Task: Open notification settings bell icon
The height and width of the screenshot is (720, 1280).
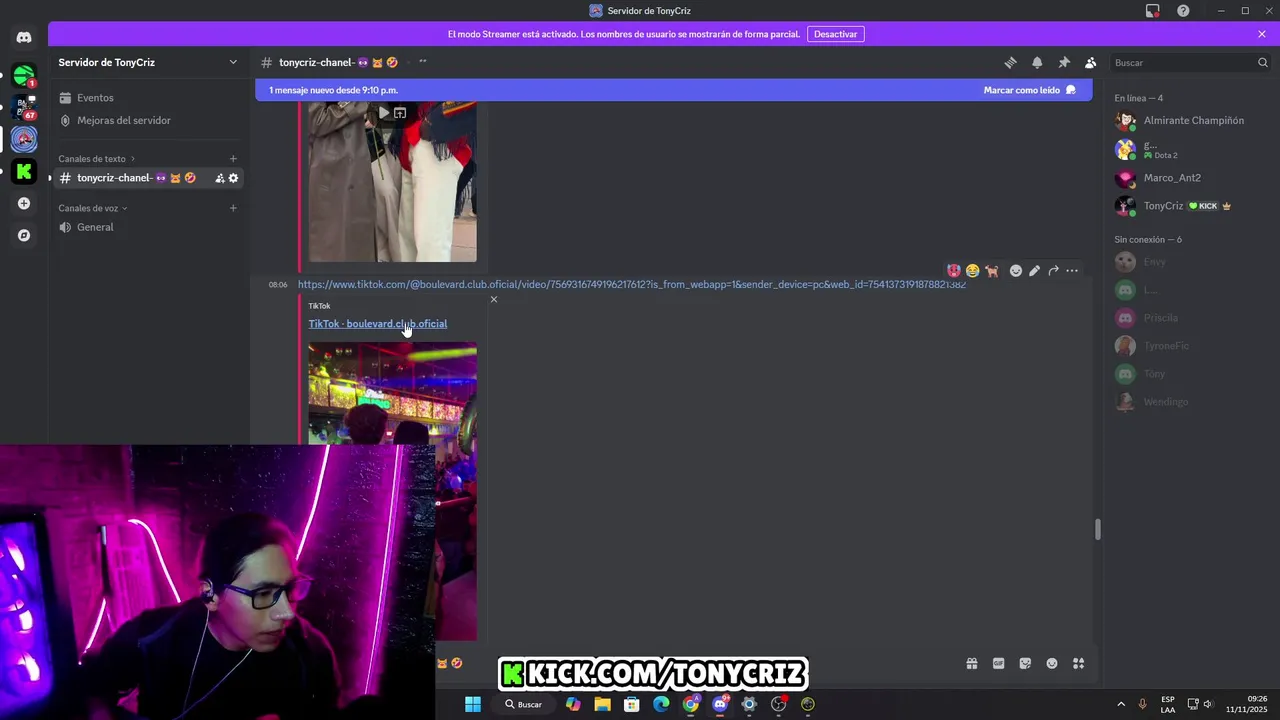Action: tap(1037, 62)
